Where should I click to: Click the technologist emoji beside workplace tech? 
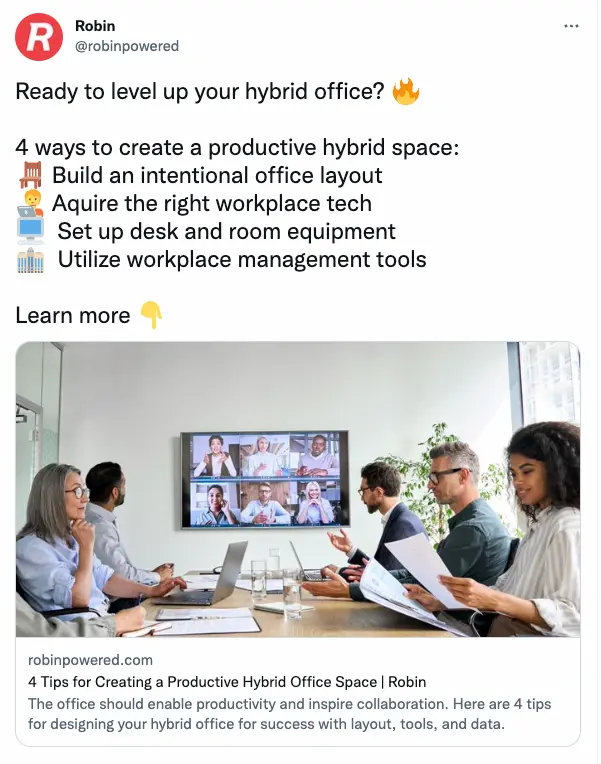[x=30, y=204]
